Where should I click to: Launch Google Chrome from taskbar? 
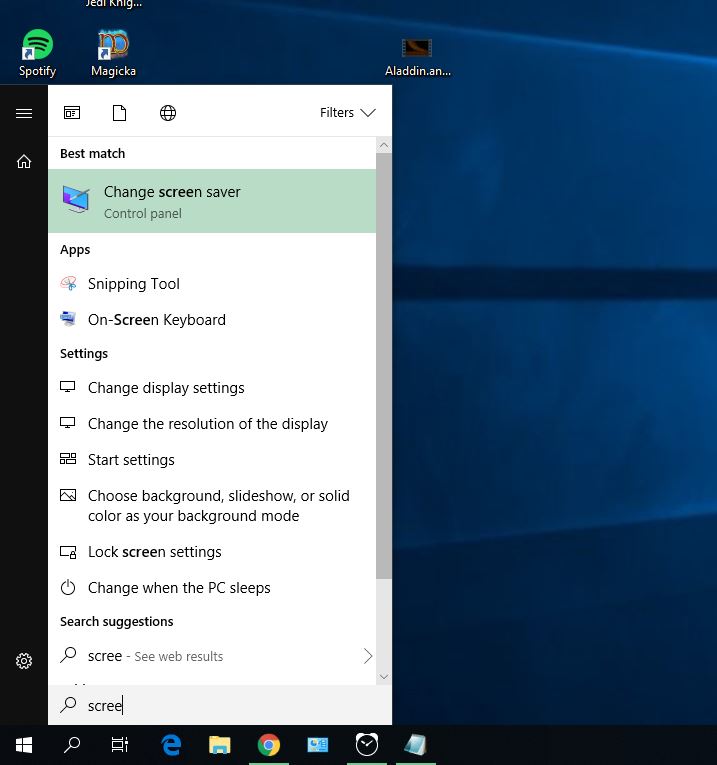tap(268, 745)
